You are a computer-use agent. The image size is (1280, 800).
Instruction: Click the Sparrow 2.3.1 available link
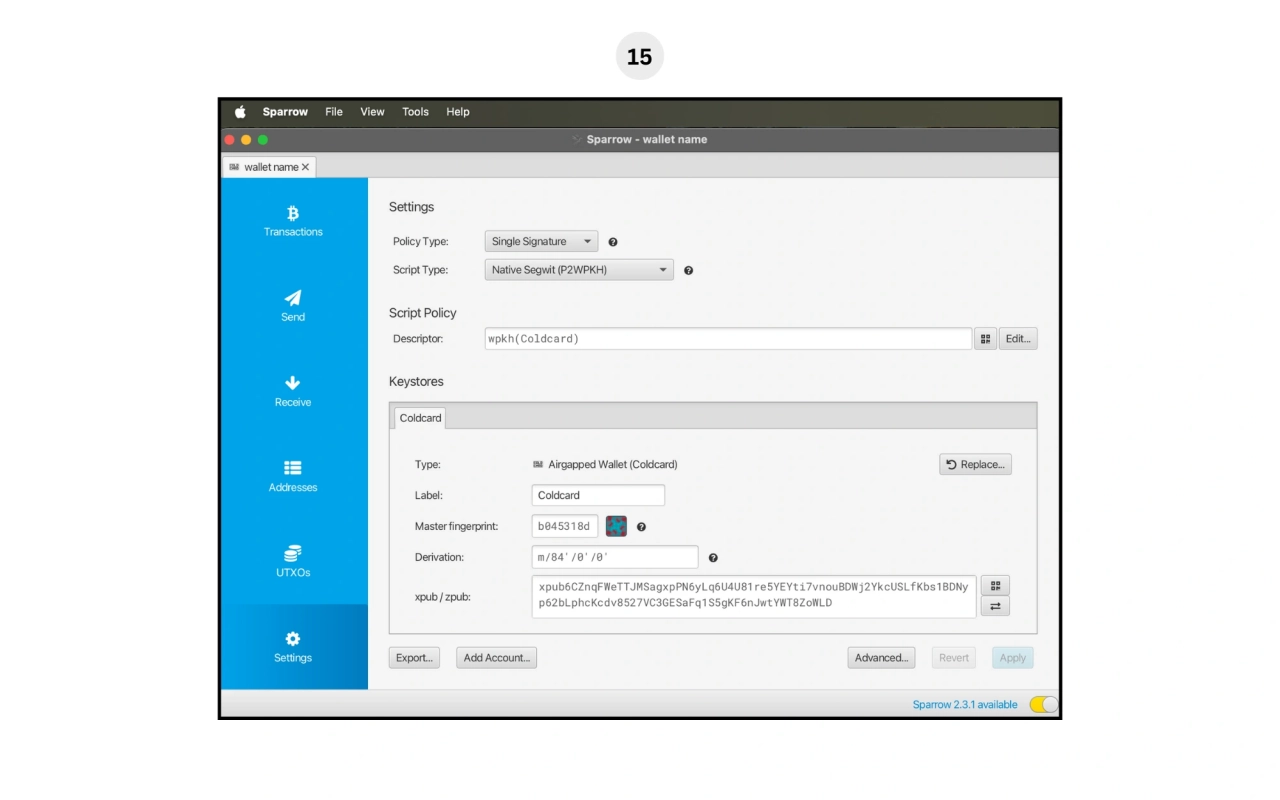[965, 705]
